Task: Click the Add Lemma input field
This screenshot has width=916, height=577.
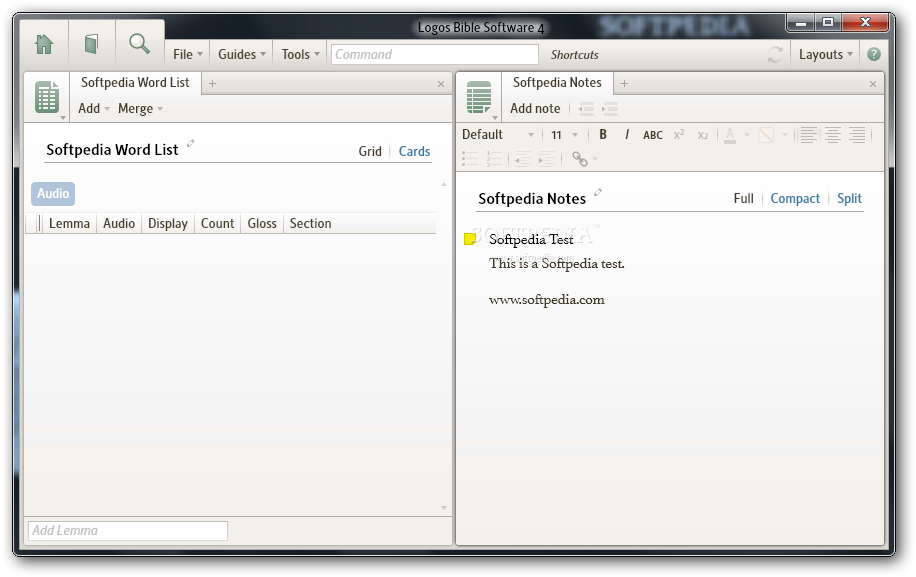Action: (128, 531)
